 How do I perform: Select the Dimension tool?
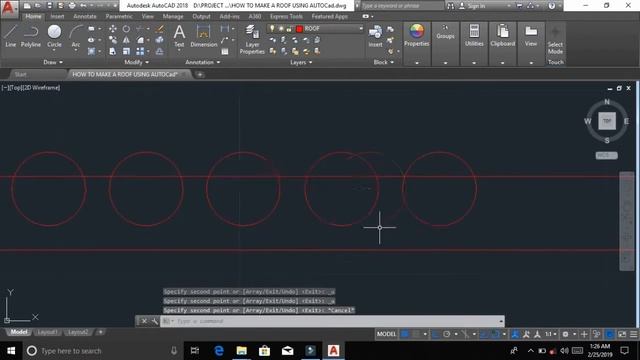click(x=203, y=36)
